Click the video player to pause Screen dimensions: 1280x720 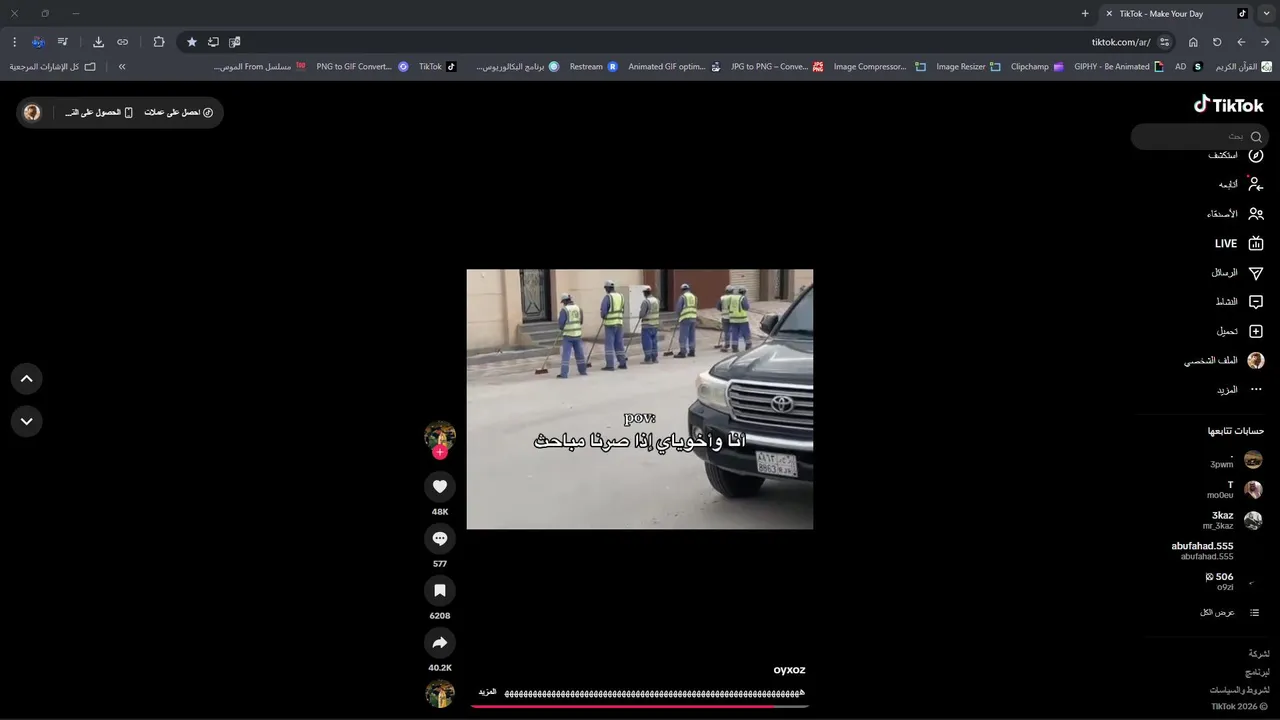point(640,399)
